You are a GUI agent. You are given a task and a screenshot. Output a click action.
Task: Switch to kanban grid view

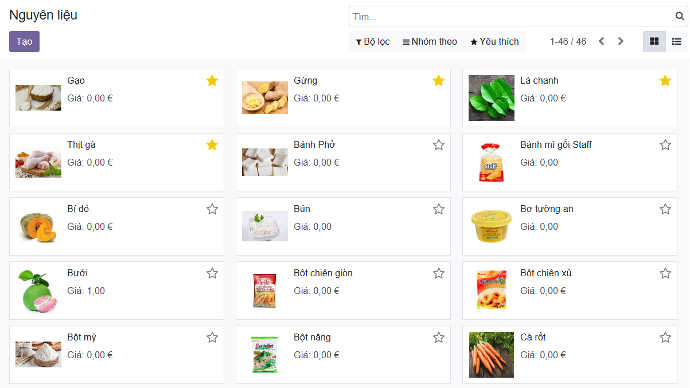tap(654, 41)
